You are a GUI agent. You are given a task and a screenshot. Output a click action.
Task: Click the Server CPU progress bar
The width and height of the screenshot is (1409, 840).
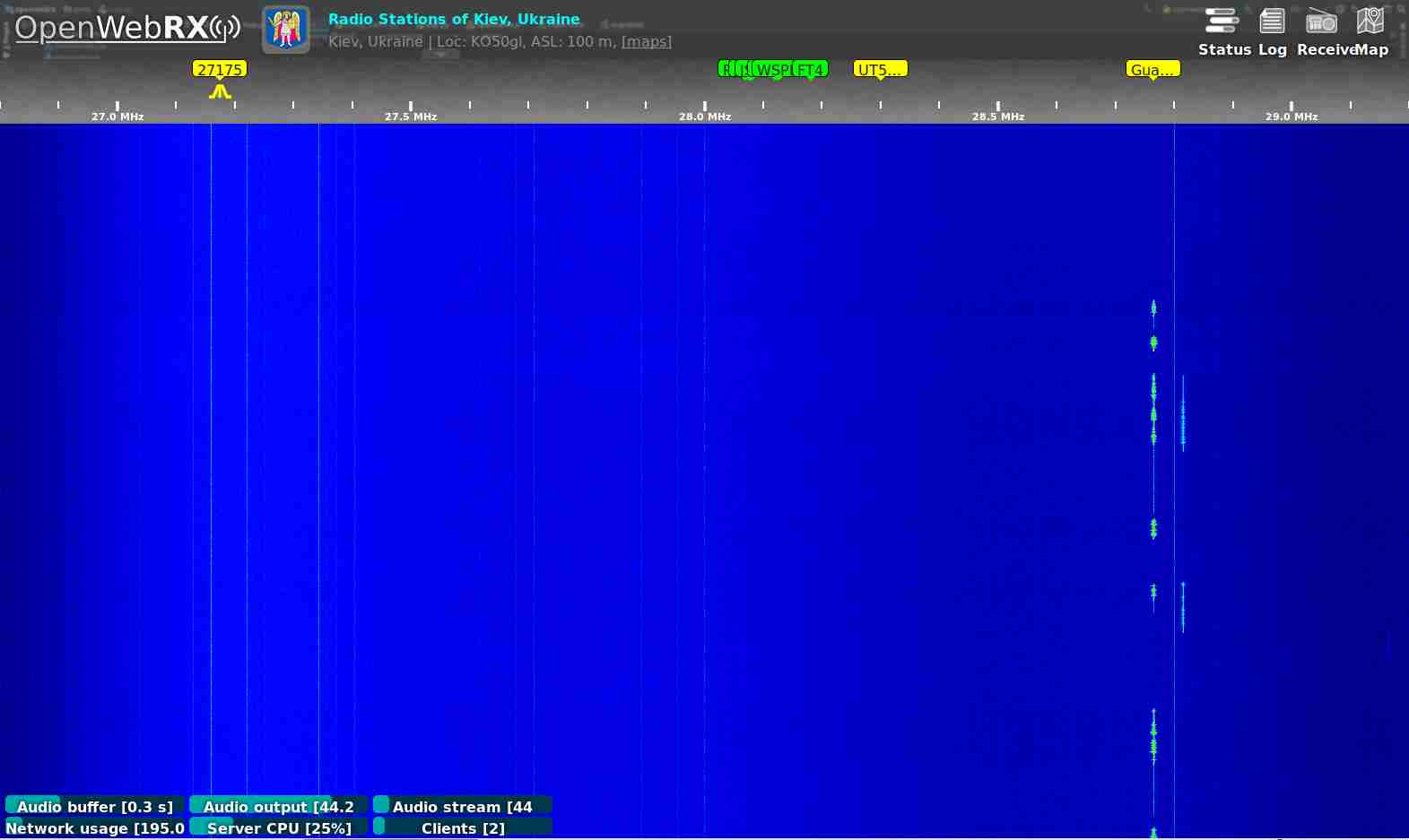pyautogui.click(x=279, y=827)
